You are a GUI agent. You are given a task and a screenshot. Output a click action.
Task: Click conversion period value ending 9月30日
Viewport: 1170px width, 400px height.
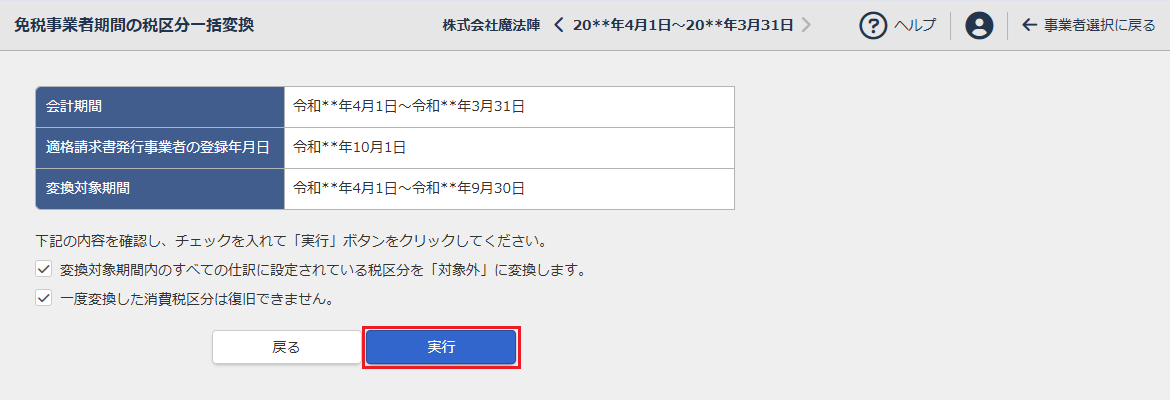click(409, 188)
